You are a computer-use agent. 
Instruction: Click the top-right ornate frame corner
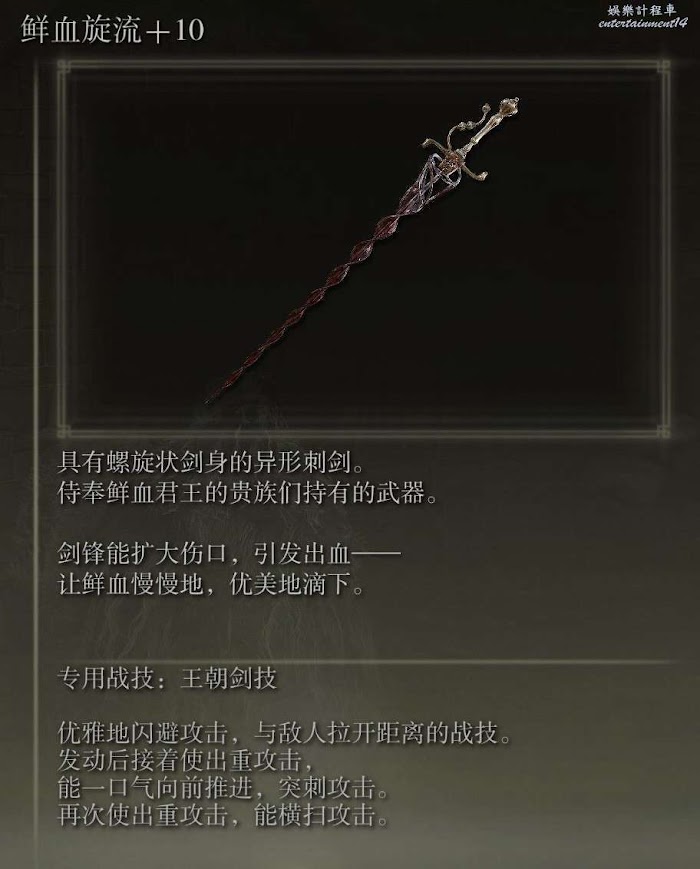[663, 68]
